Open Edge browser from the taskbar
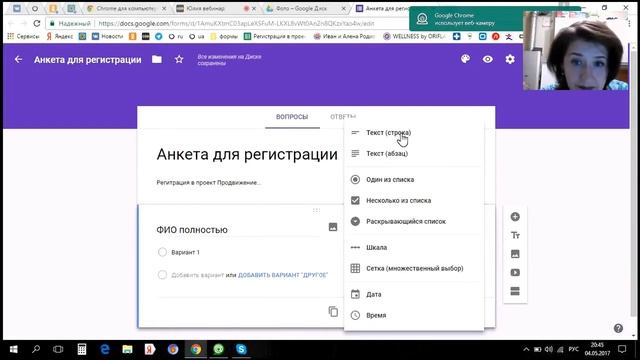The image size is (640, 360). click(x=105, y=349)
